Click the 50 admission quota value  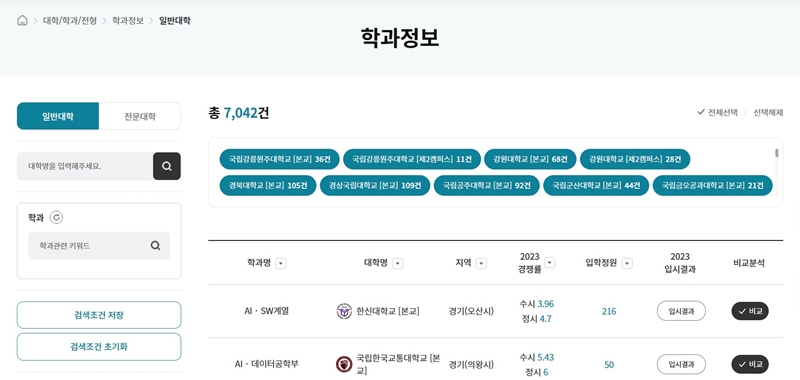609,365
